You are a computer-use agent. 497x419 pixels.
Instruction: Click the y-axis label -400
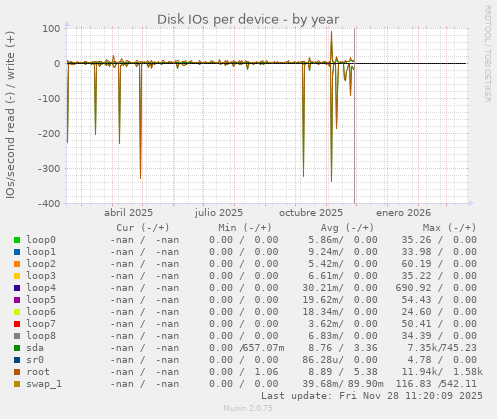[x=49, y=203]
